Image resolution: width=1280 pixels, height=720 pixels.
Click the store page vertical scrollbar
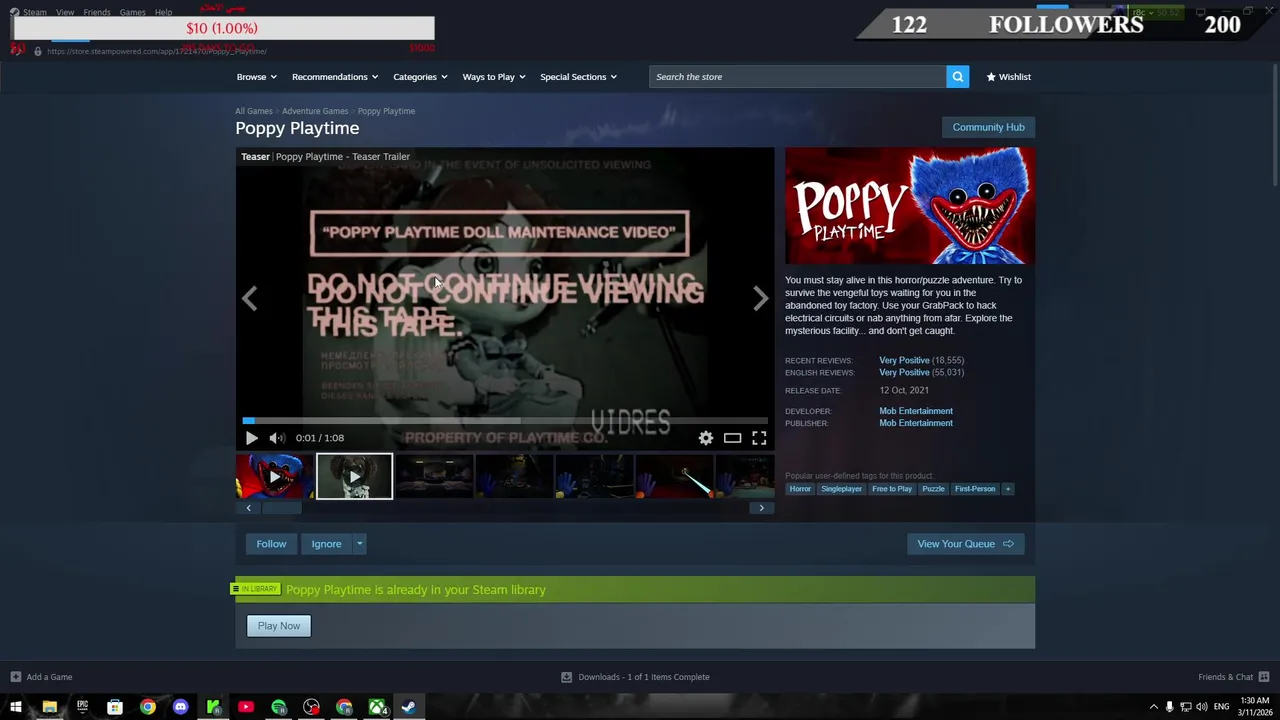[x=1274, y=125]
